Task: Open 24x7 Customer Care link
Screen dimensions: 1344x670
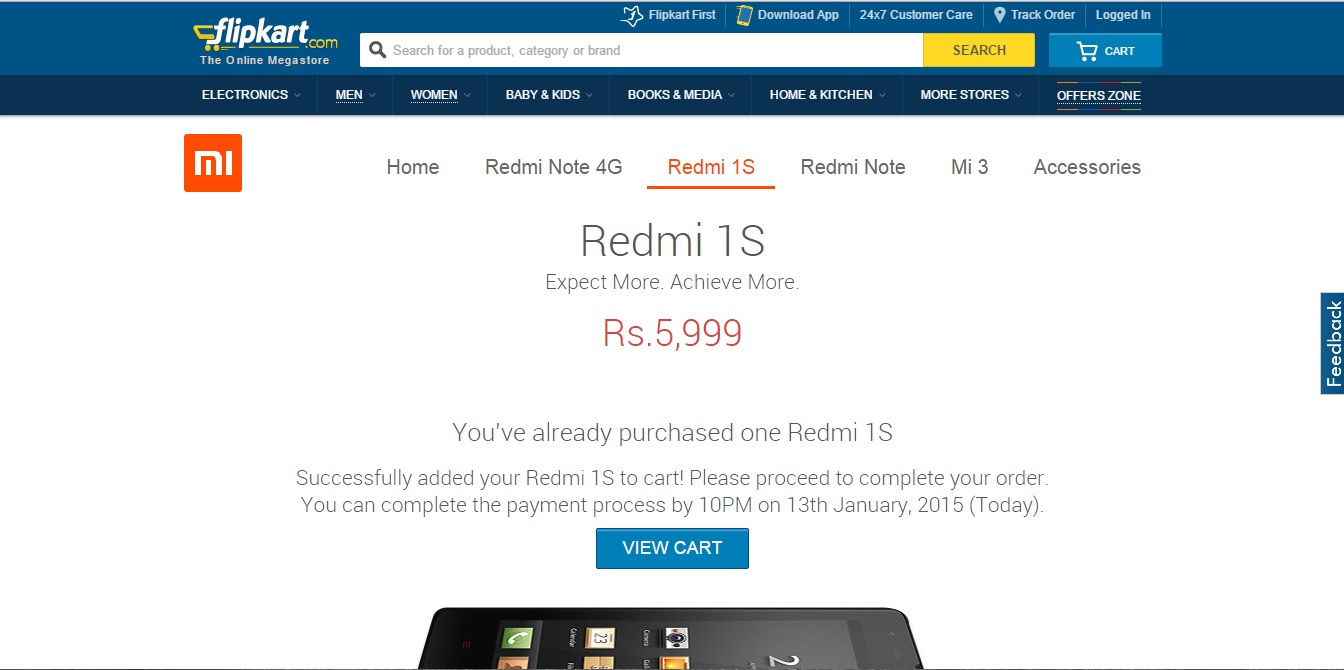Action: [x=916, y=15]
